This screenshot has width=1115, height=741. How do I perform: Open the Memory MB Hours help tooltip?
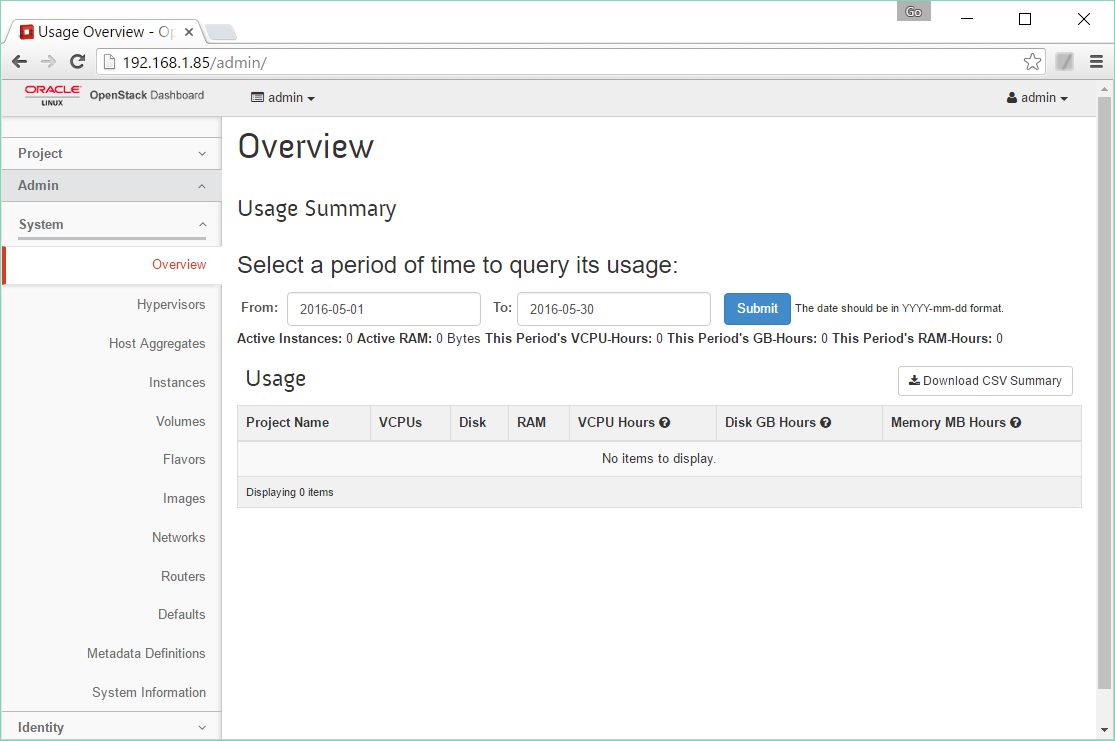coord(1016,423)
